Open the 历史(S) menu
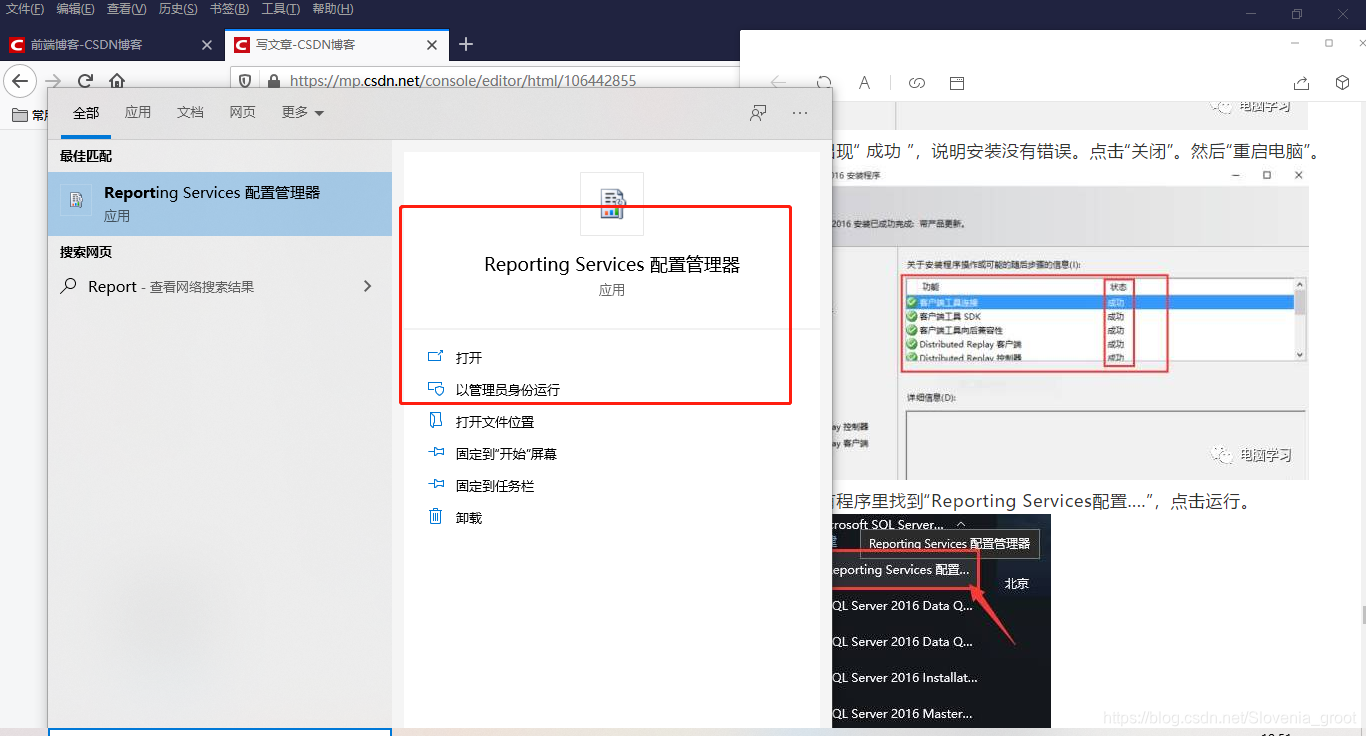The image size is (1366, 736). tap(178, 9)
